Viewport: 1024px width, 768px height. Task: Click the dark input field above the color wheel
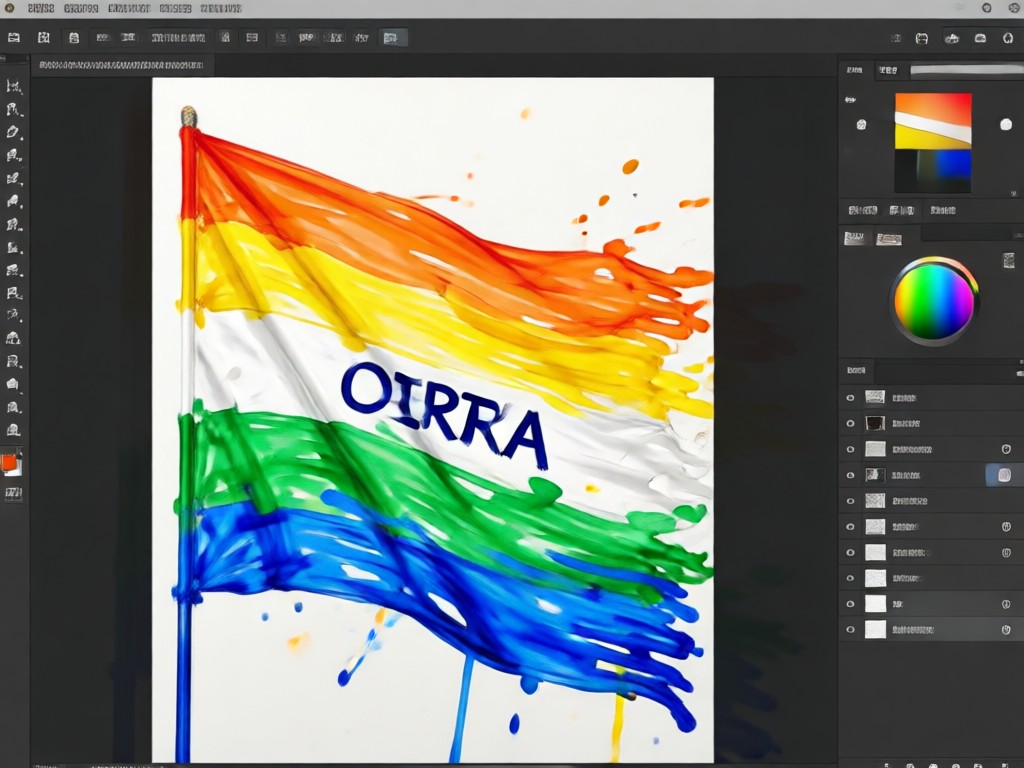[972, 232]
